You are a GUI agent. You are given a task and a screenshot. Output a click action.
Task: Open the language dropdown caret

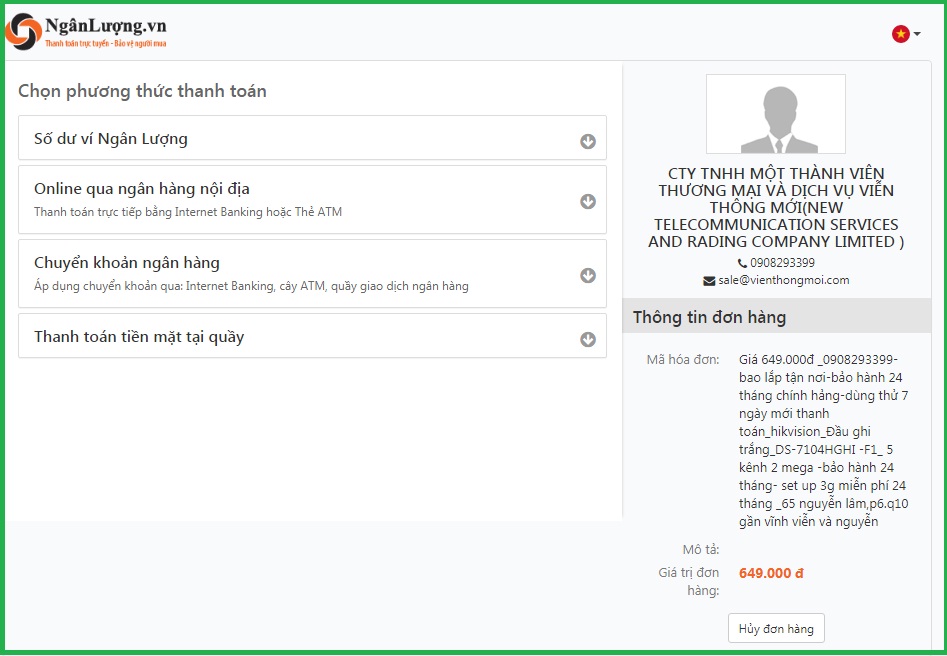[917, 34]
